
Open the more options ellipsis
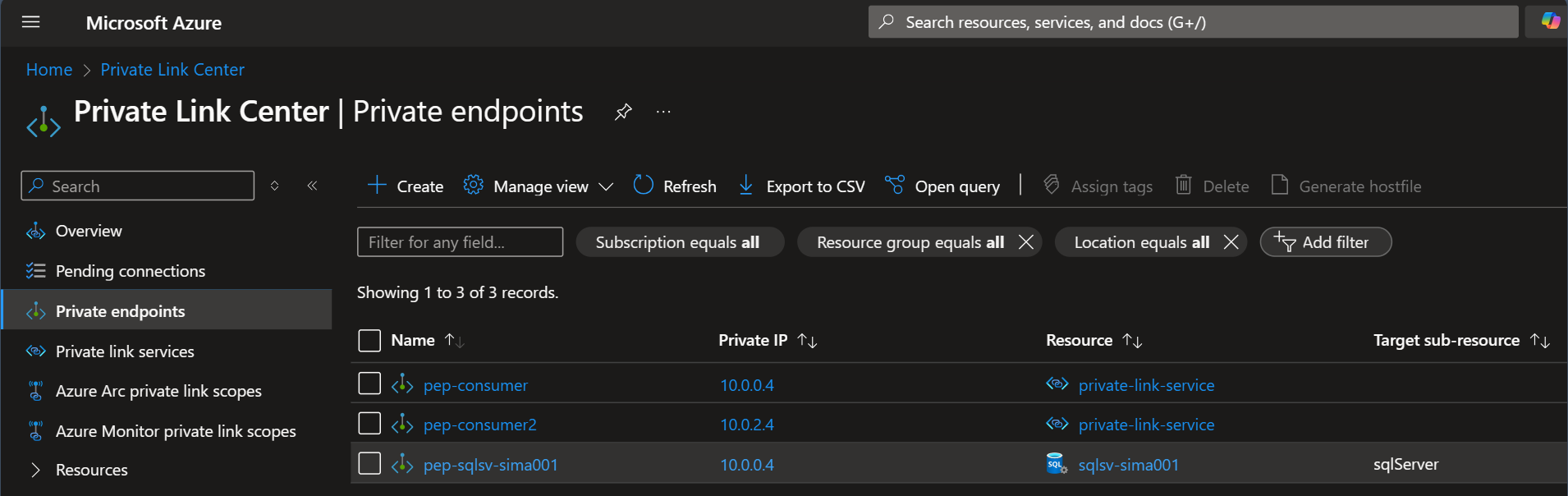click(663, 112)
